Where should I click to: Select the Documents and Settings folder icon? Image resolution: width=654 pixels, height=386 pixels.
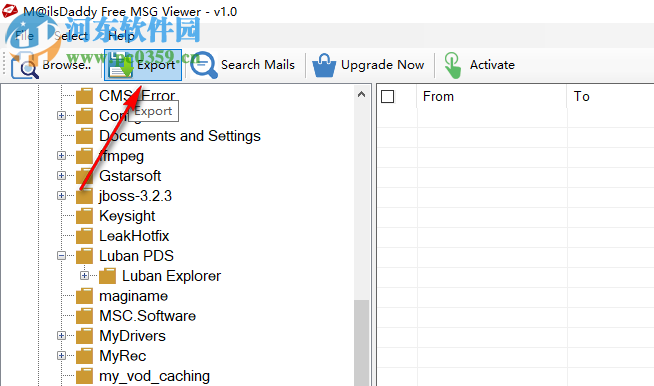[x=85, y=136]
